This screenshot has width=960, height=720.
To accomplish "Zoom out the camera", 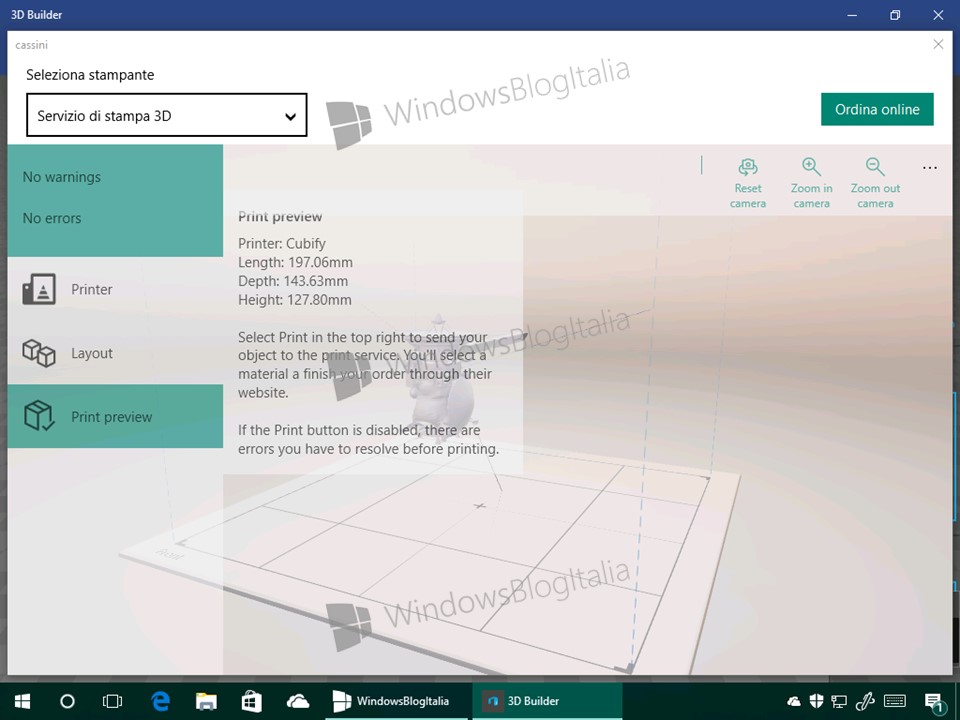I will click(x=875, y=183).
